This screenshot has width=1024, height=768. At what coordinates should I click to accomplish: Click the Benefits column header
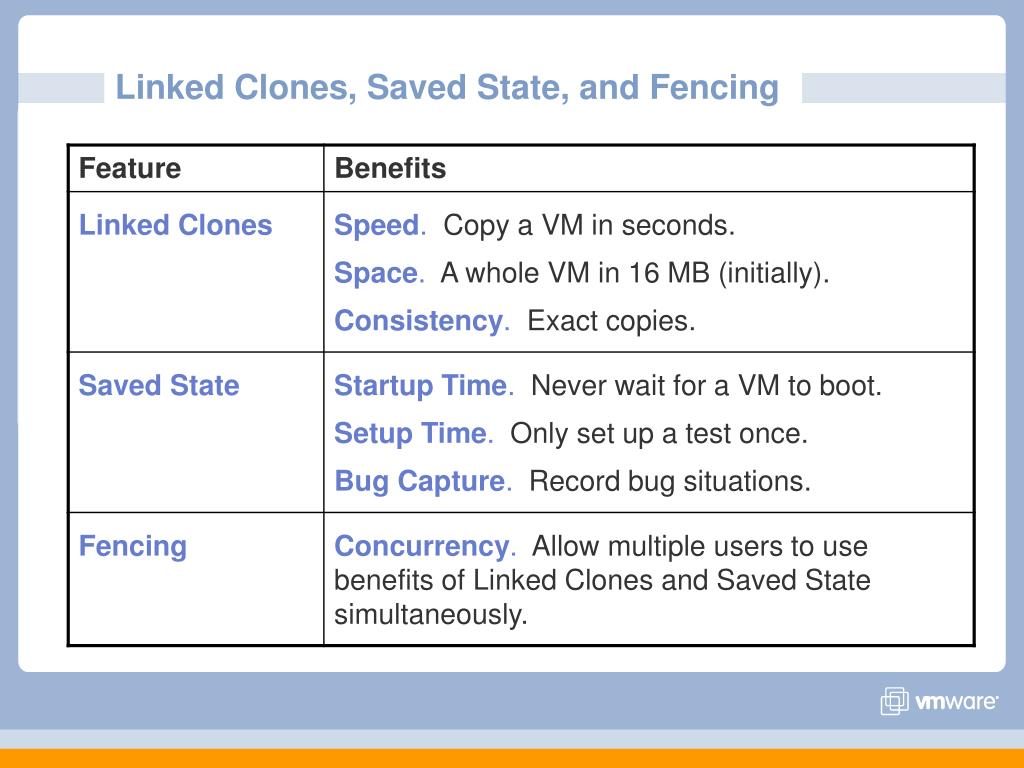[x=390, y=168]
